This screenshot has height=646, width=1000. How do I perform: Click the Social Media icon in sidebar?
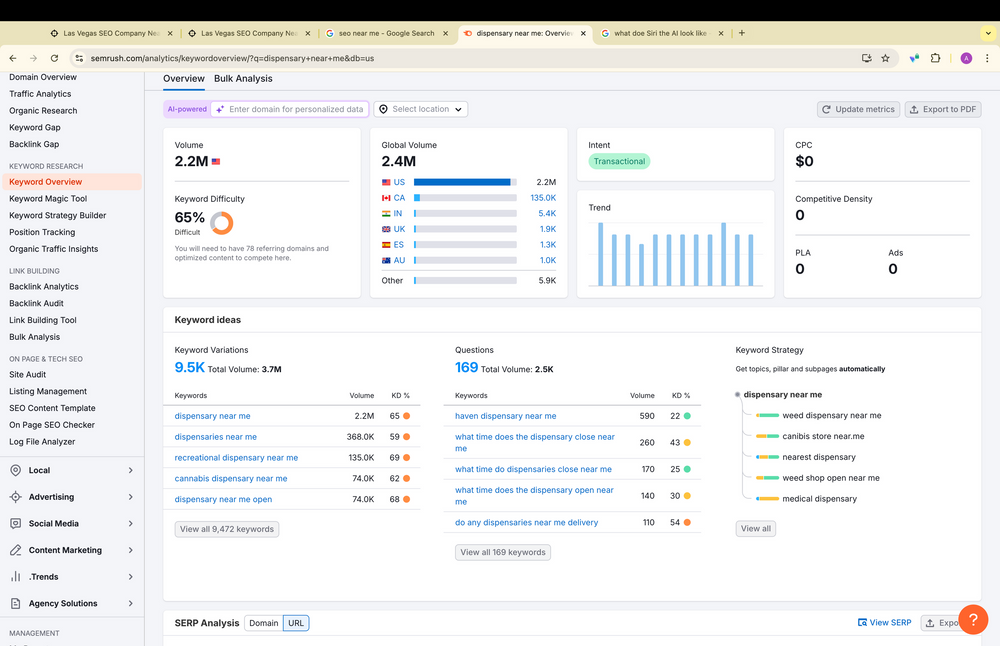tap(15, 524)
